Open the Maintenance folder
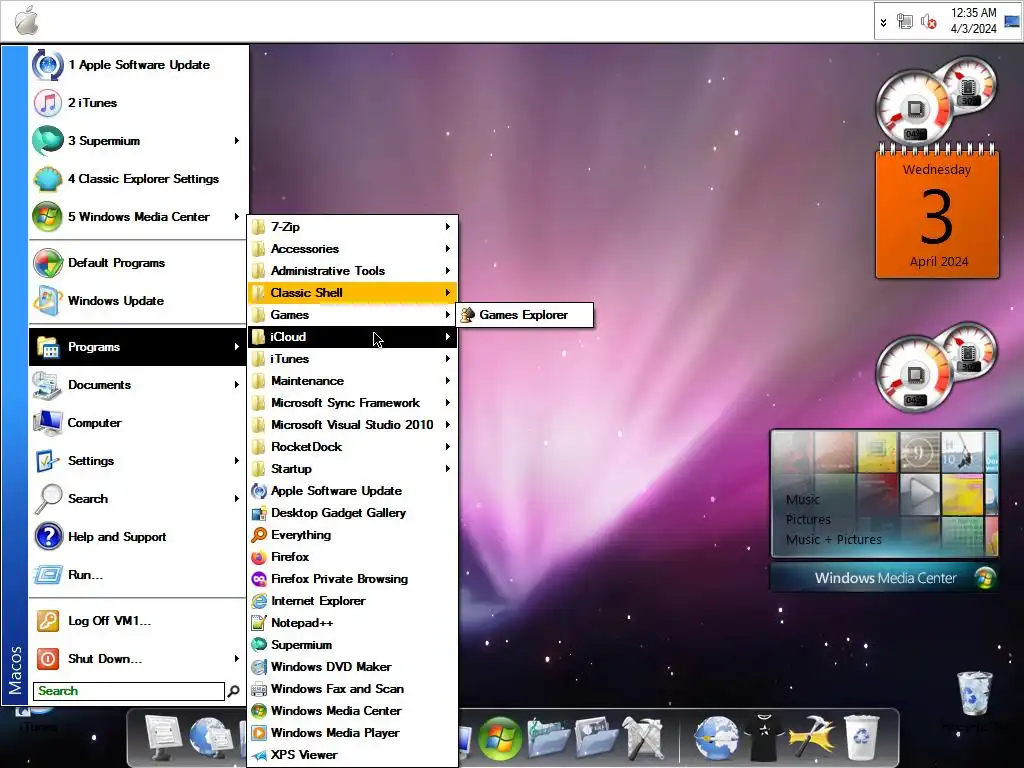 [353, 381]
